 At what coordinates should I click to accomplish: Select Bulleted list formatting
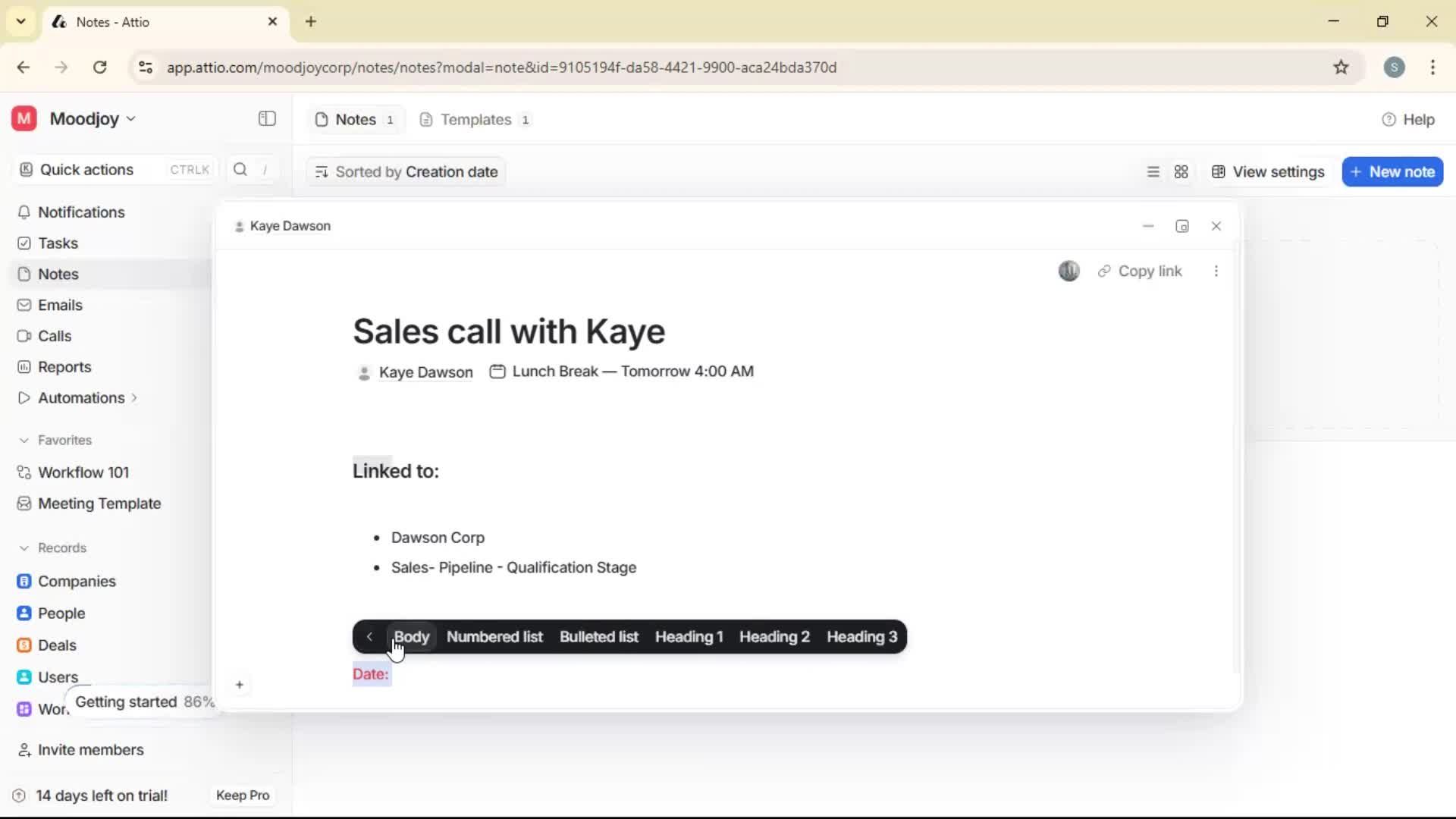[599, 637]
